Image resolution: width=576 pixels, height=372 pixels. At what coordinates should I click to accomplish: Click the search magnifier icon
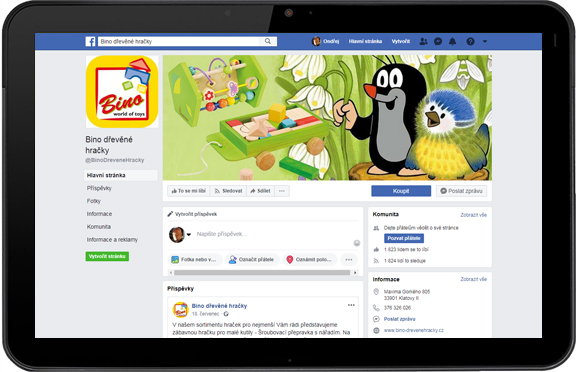coord(268,41)
